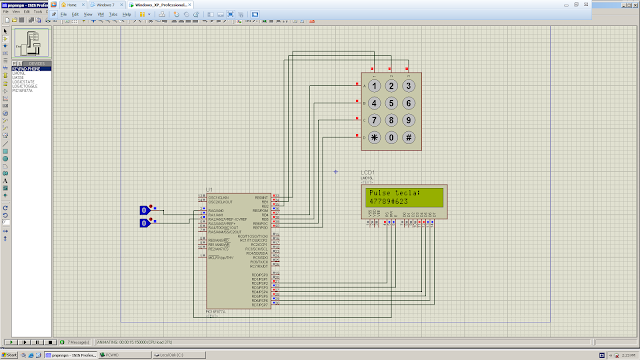Push keypad star key
The width and height of the screenshot is (640, 360).
(x=374, y=138)
